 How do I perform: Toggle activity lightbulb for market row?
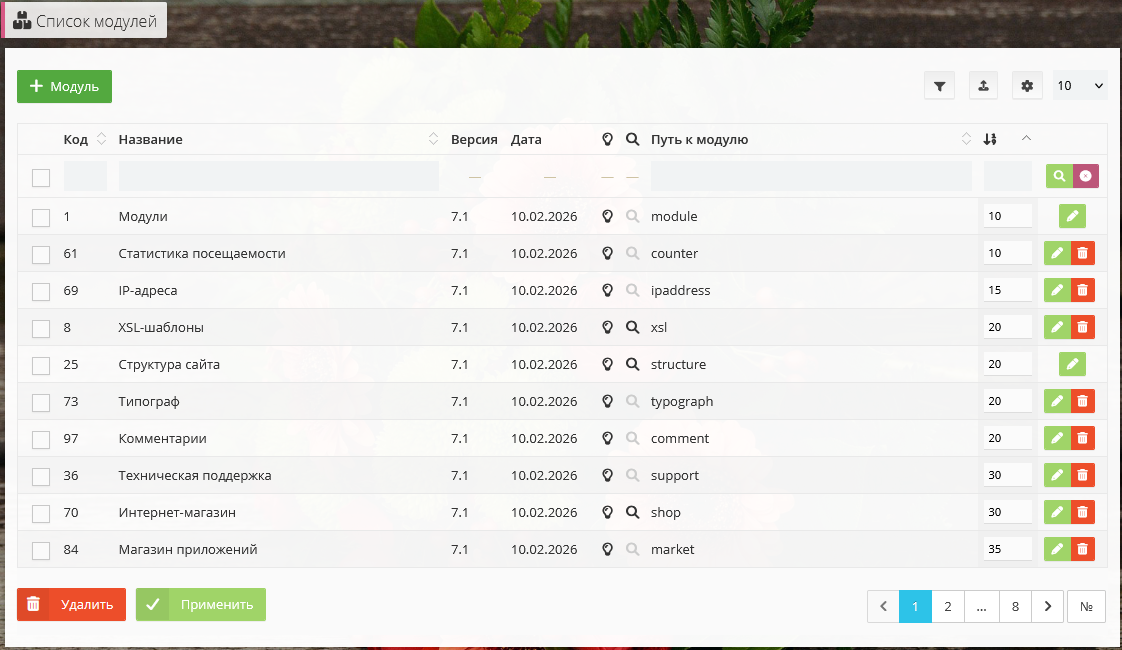click(x=608, y=549)
